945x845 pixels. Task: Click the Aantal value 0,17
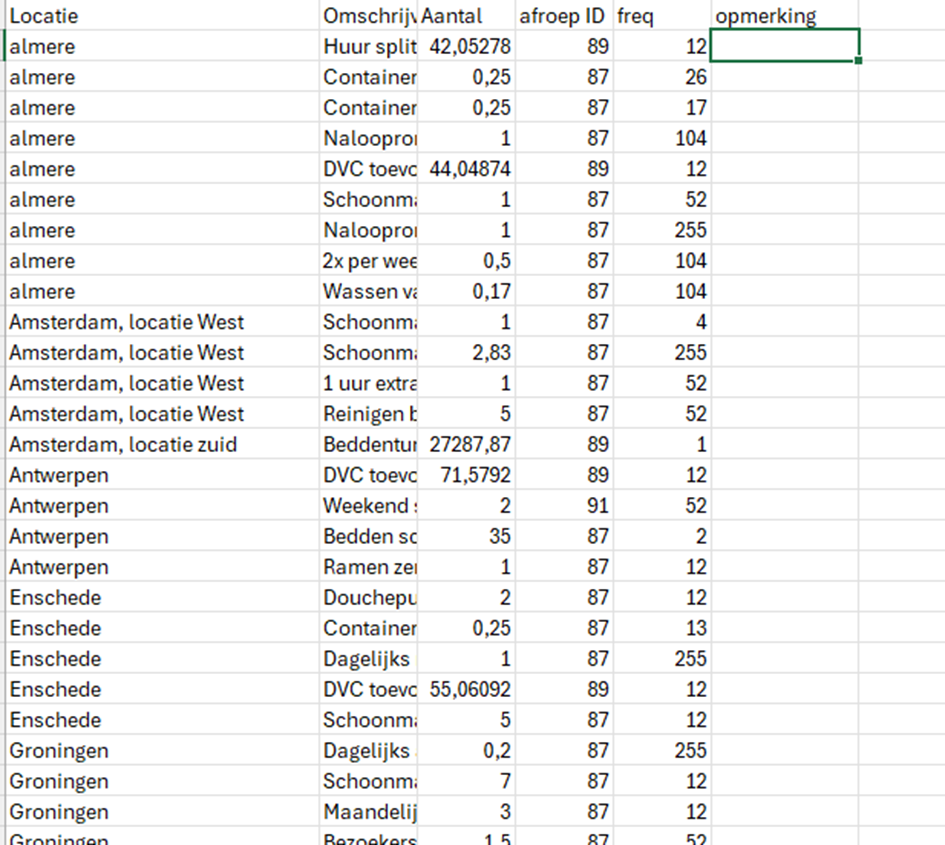pos(466,291)
